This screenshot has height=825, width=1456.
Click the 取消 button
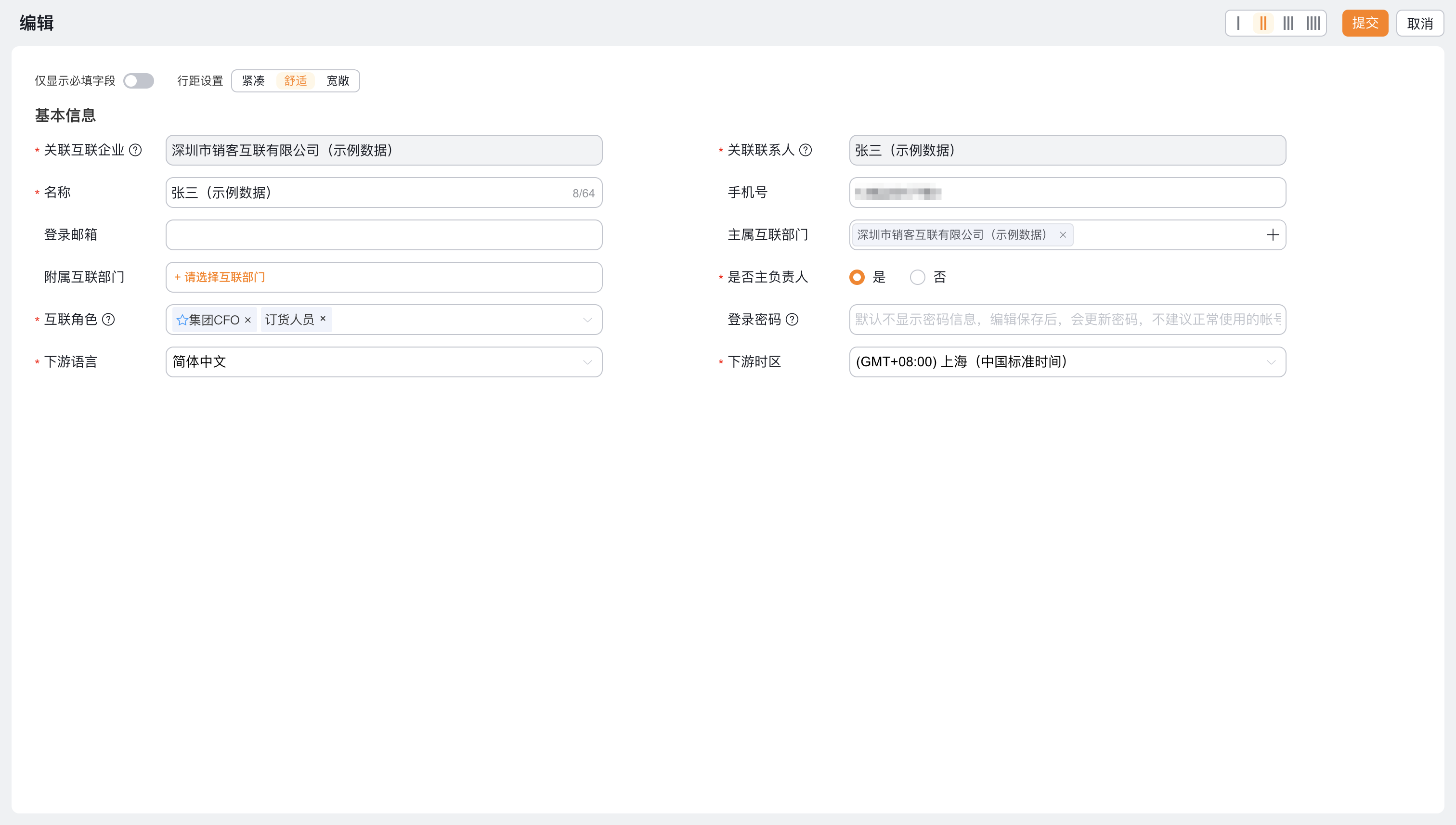(1420, 23)
